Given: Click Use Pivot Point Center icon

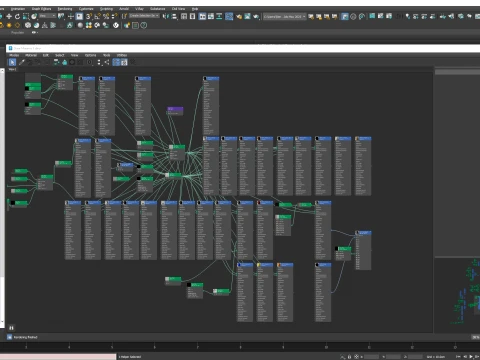Looking at the screenshot, I should [x=61, y=16].
